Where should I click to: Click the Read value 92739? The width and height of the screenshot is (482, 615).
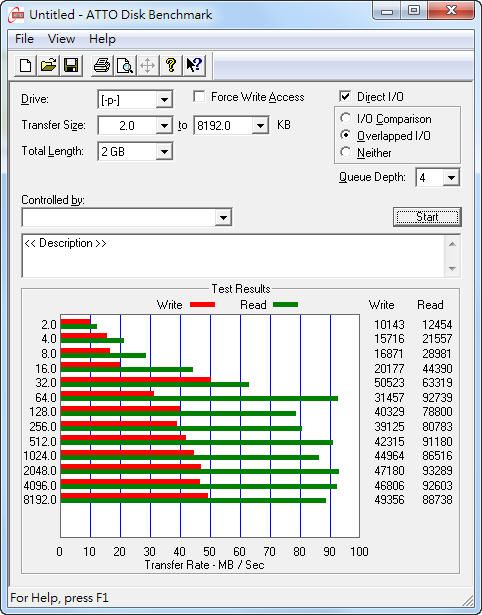(x=437, y=398)
